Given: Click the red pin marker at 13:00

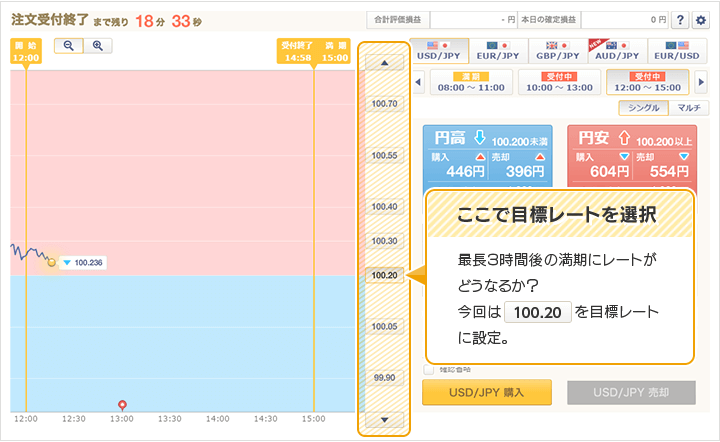Looking at the screenshot, I should click(122, 405).
